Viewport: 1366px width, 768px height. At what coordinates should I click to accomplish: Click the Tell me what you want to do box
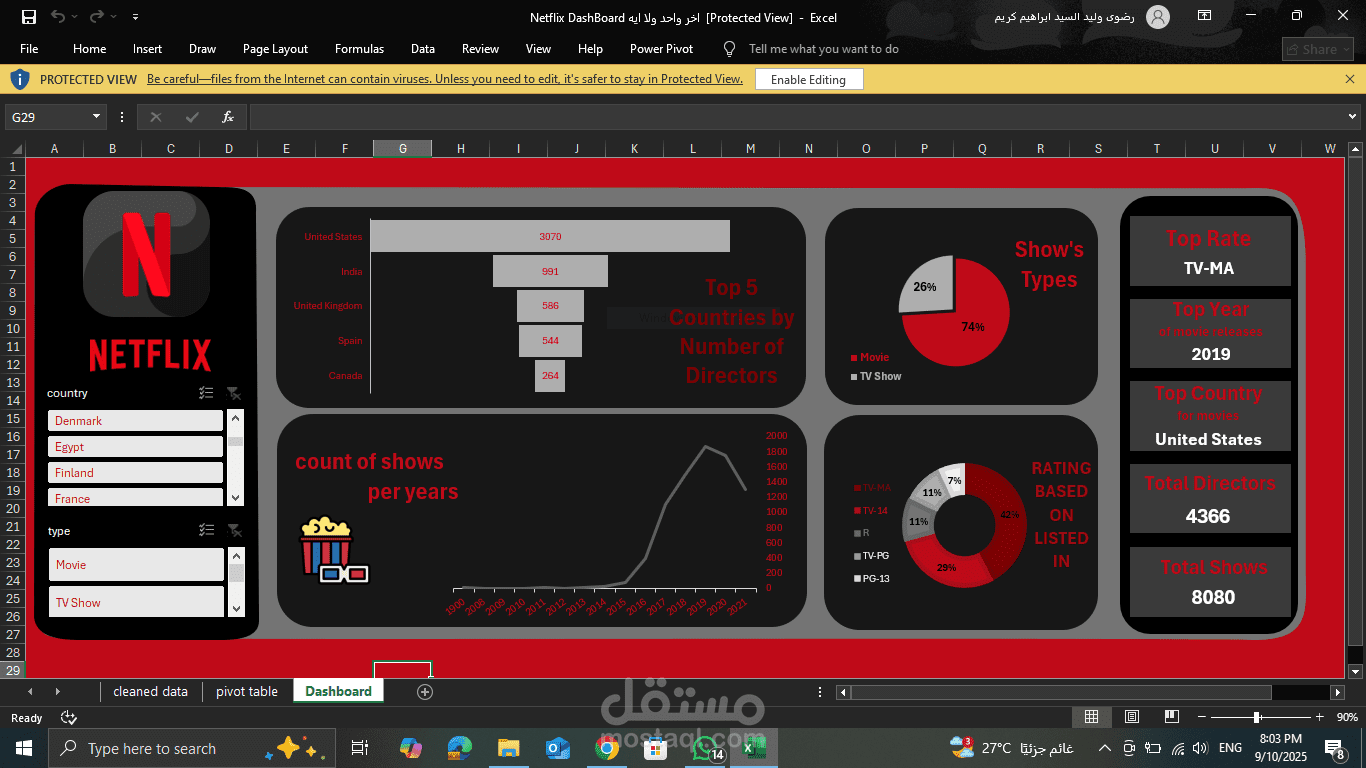pos(824,49)
